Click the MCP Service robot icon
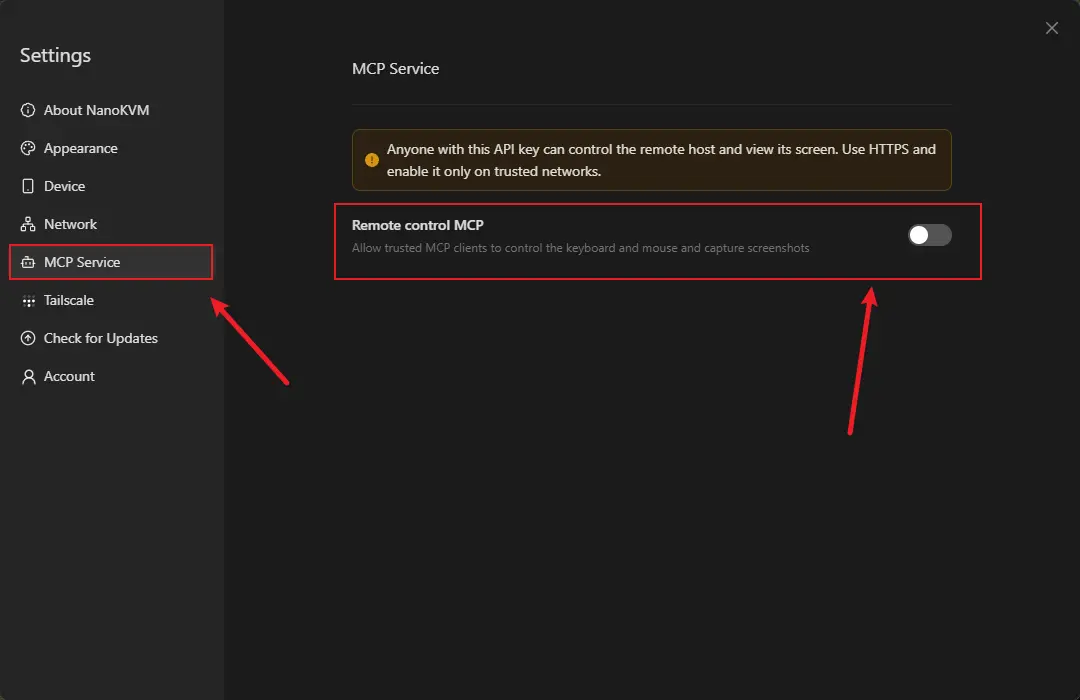Image resolution: width=1080 pixels, height=700 pixels. click(x=28, y=262)
